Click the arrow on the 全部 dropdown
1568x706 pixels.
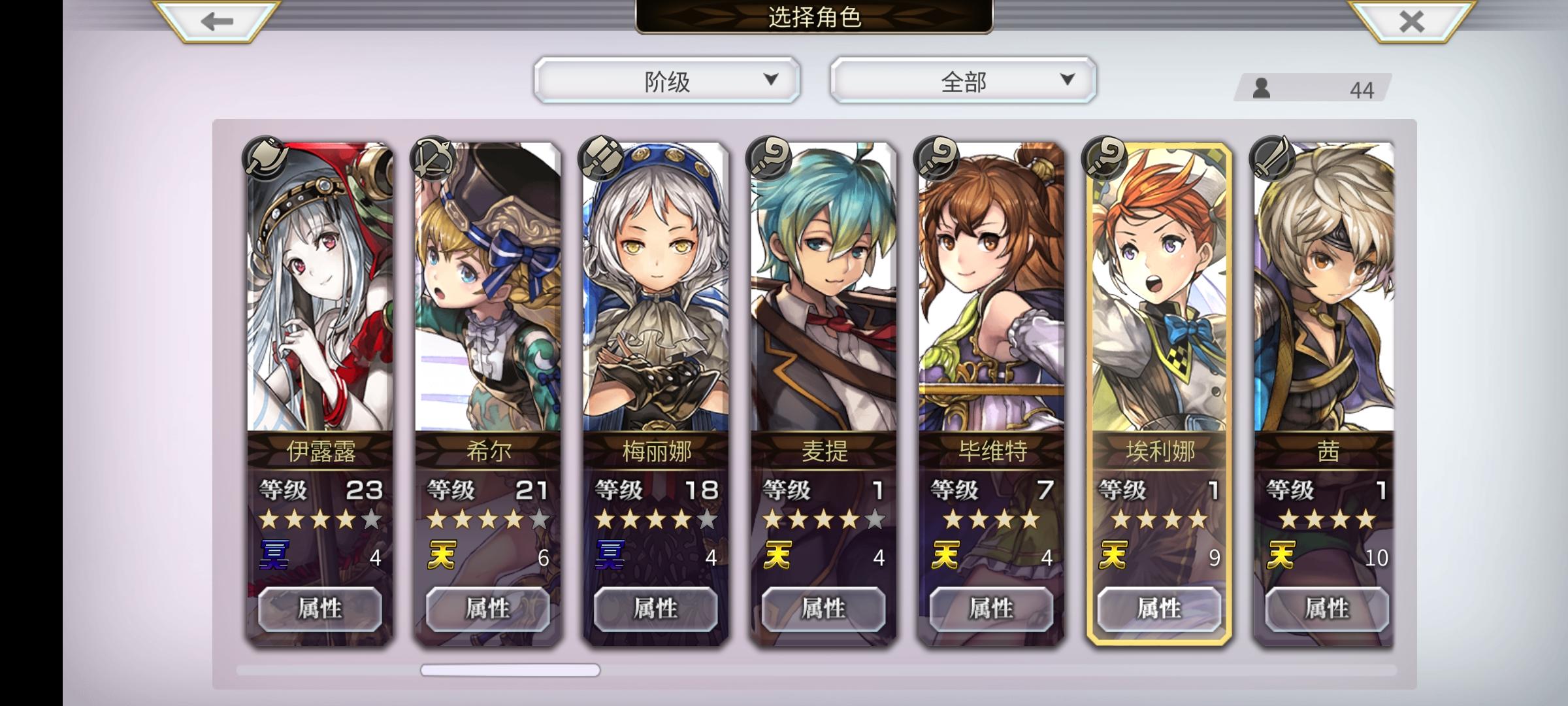1067,80
